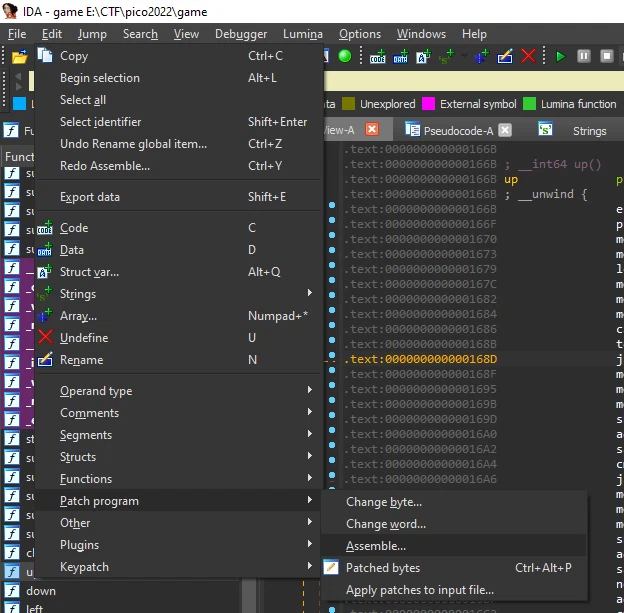Toggle breakpoint dot at address 1670
The height and width of the screenshot is (613, 624).
pyautogui.click(x=332, y=235)
